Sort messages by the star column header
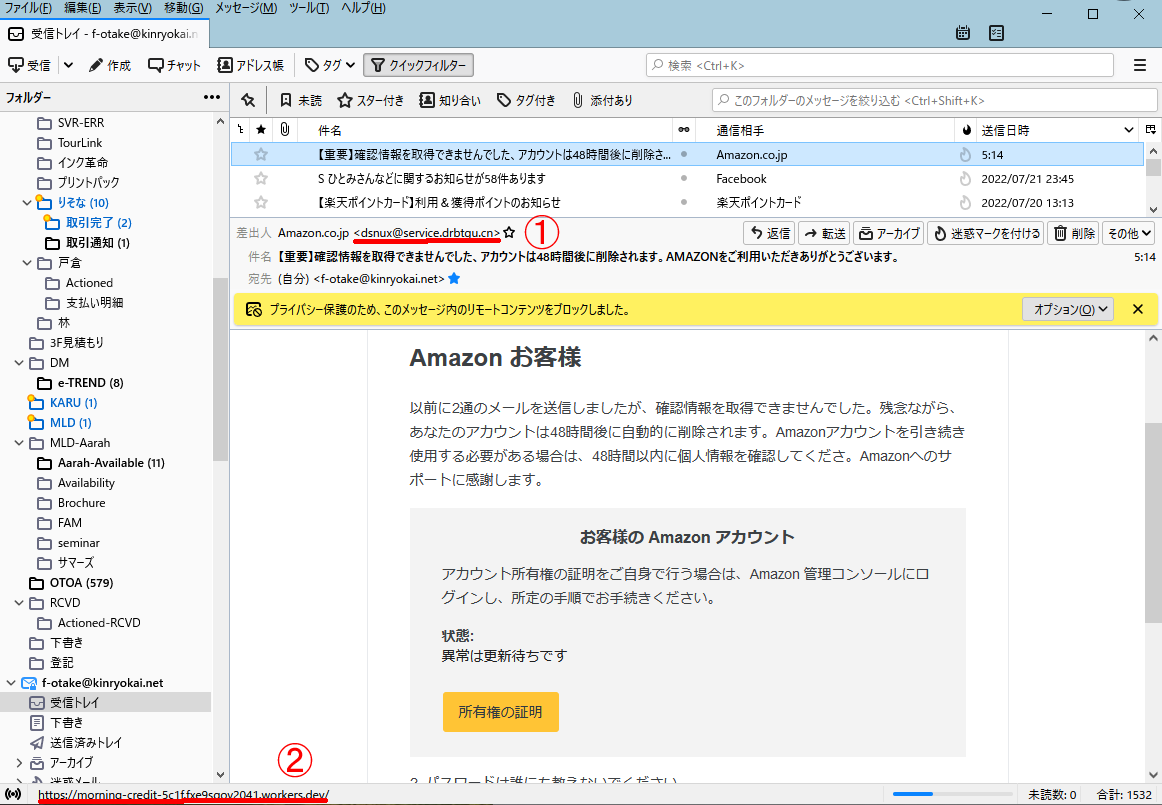1162x805 pixels. pos(261,130)
